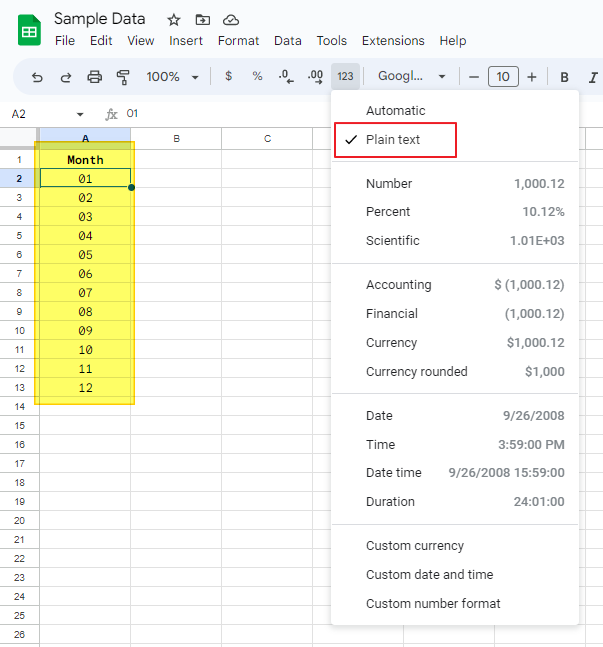The height and width of the screenshot is (647, 603).
Task: Click the move to folder icon
Action: pyautogui.click(x=203, y=20)
